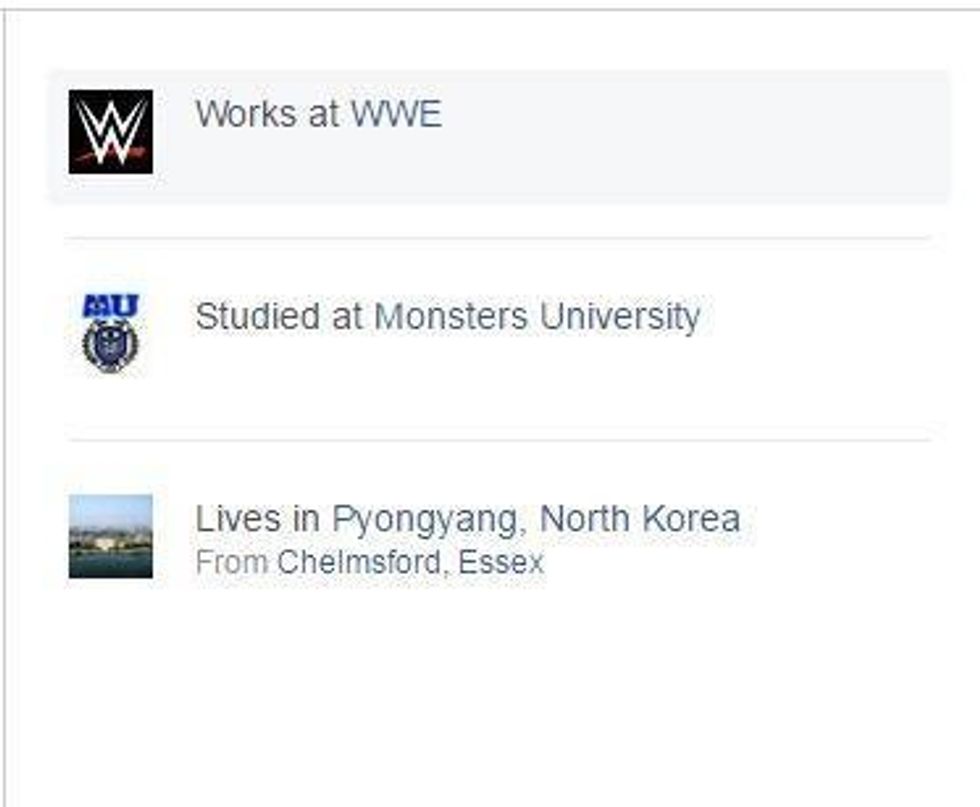Viewport: 980px width, 807px height.
Task: Click the word "Monsters" in the education entry
Action: [451, 317]
